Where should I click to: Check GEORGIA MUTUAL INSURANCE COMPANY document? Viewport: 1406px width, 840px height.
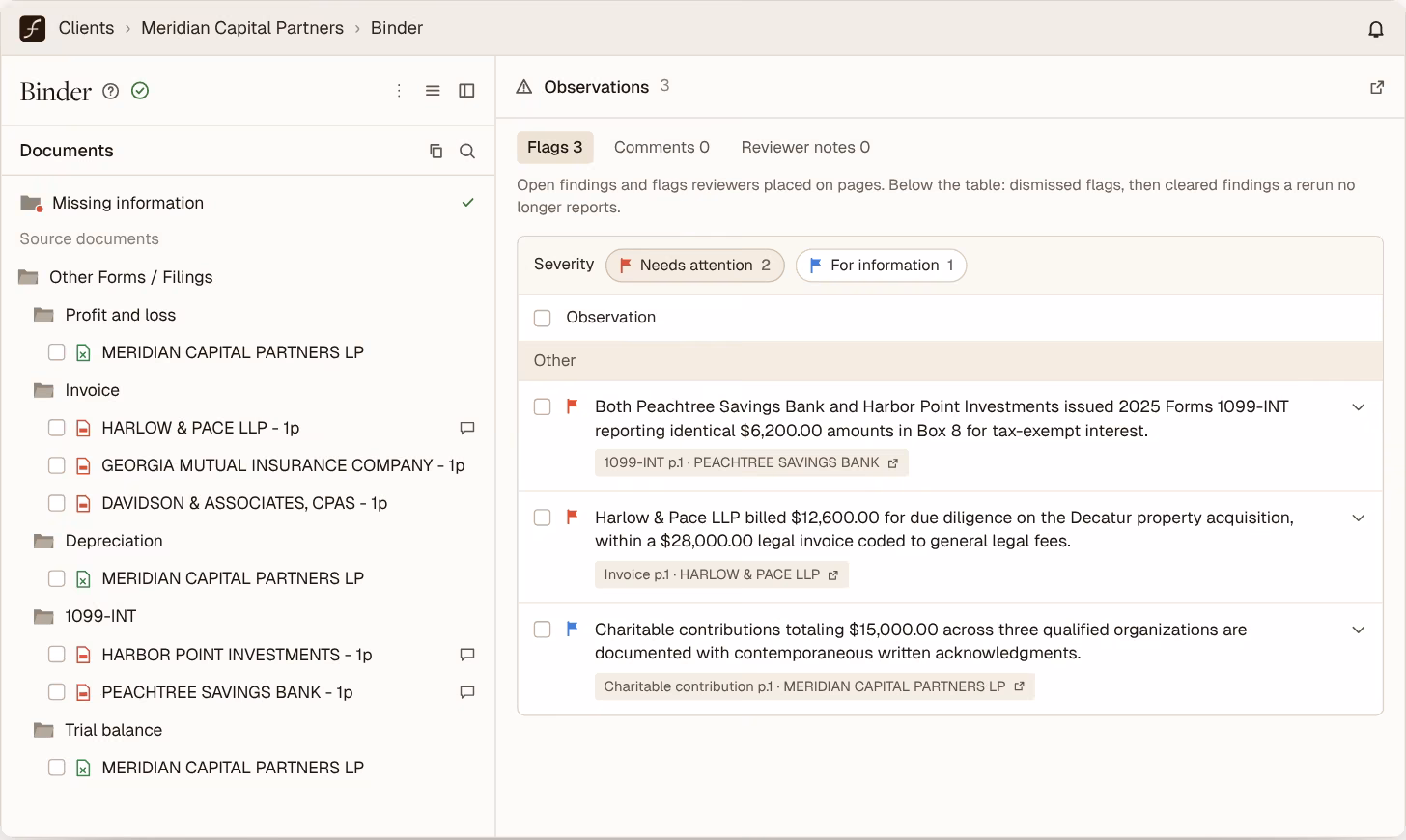click(57, 465)
